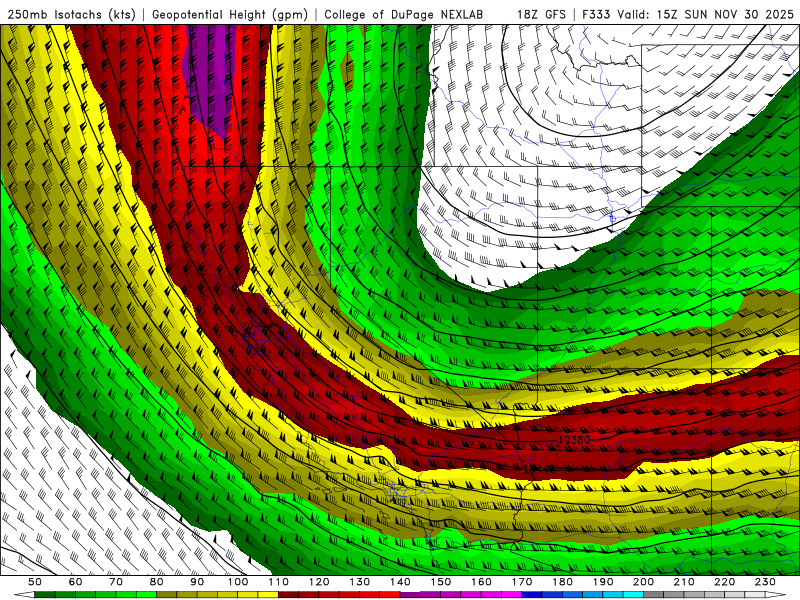
Task: Click the 150 value on the color scale
Action: [x=441, y=582]
